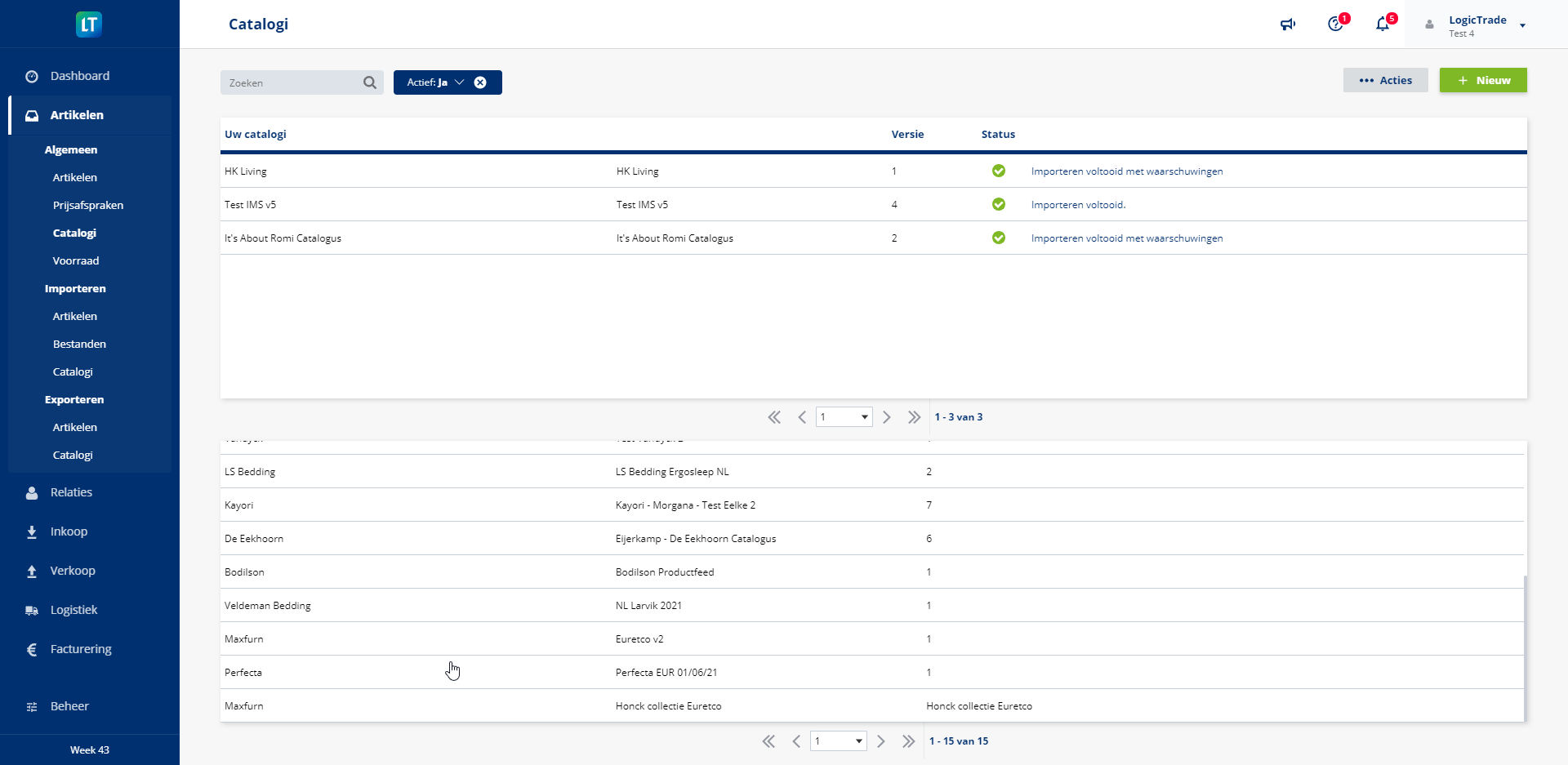1568x765 pixels.
Task: Select the Veldeman Bedding row
Action: click(x=871, y=605)
